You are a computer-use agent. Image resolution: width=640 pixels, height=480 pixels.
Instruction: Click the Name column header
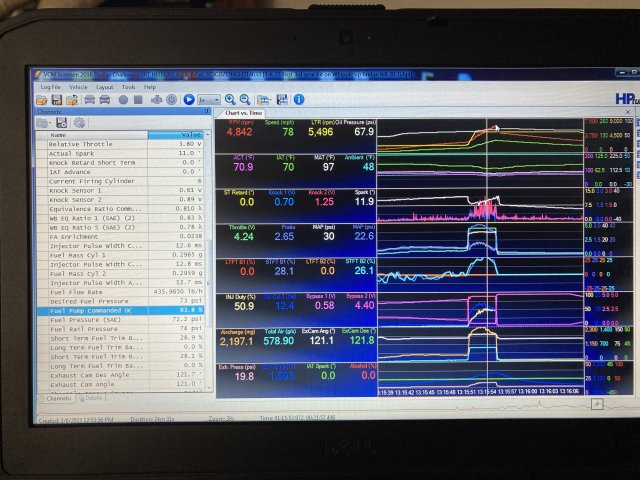[58, 134]
